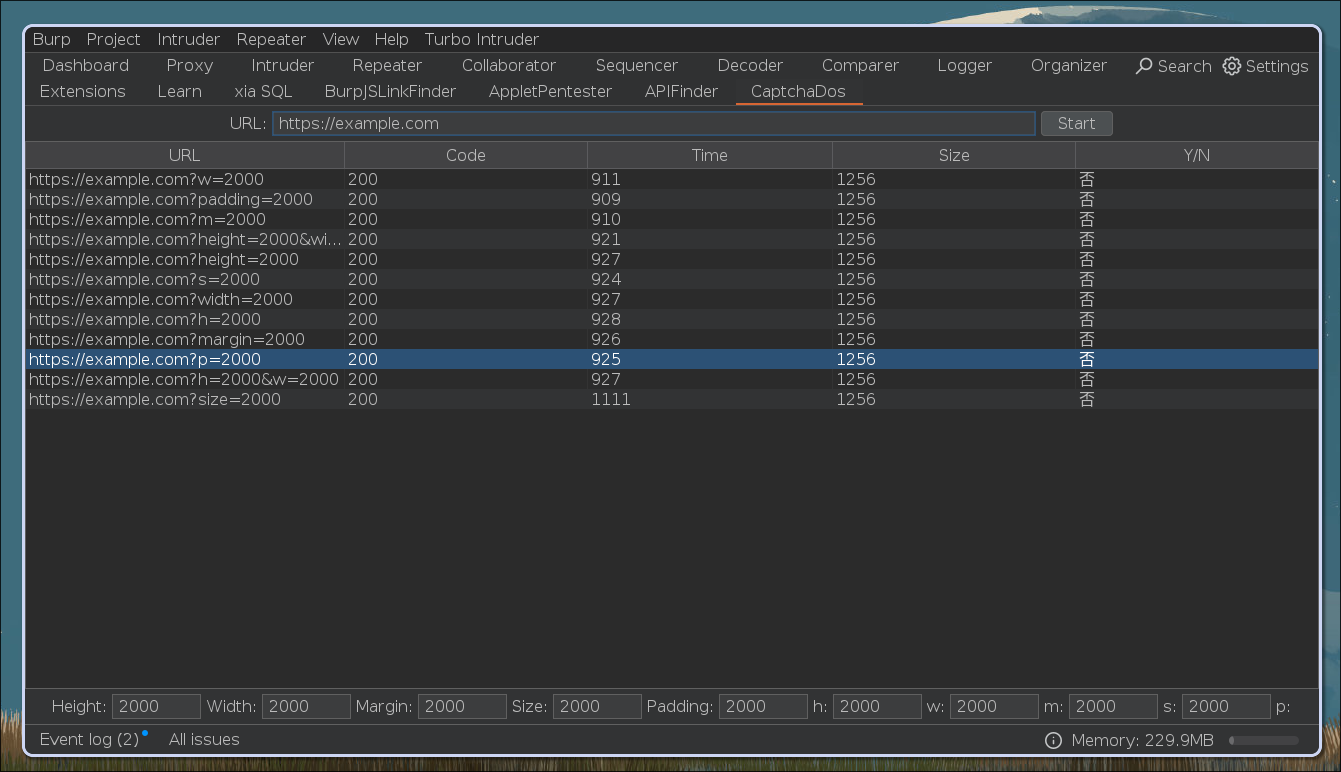Screen dimensions: 1341x772
Task: Select the row https://example.com?width=2000
Action: pos(671,299)
